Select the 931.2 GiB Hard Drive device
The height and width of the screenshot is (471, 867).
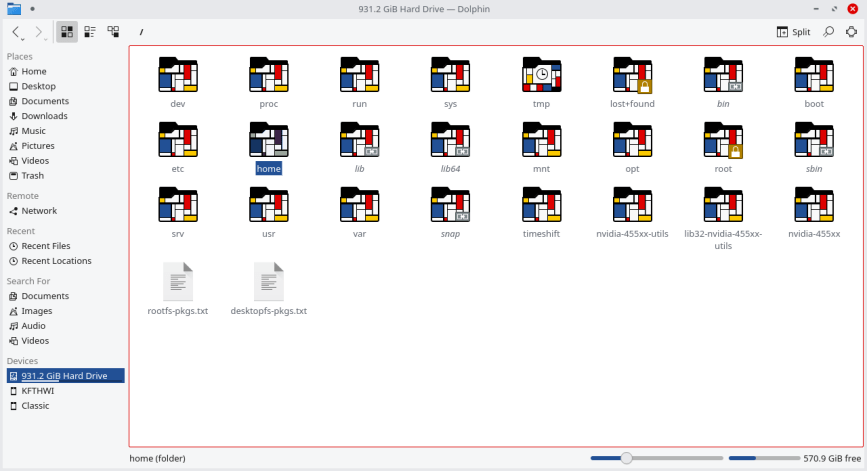click(x=65, y=376)
